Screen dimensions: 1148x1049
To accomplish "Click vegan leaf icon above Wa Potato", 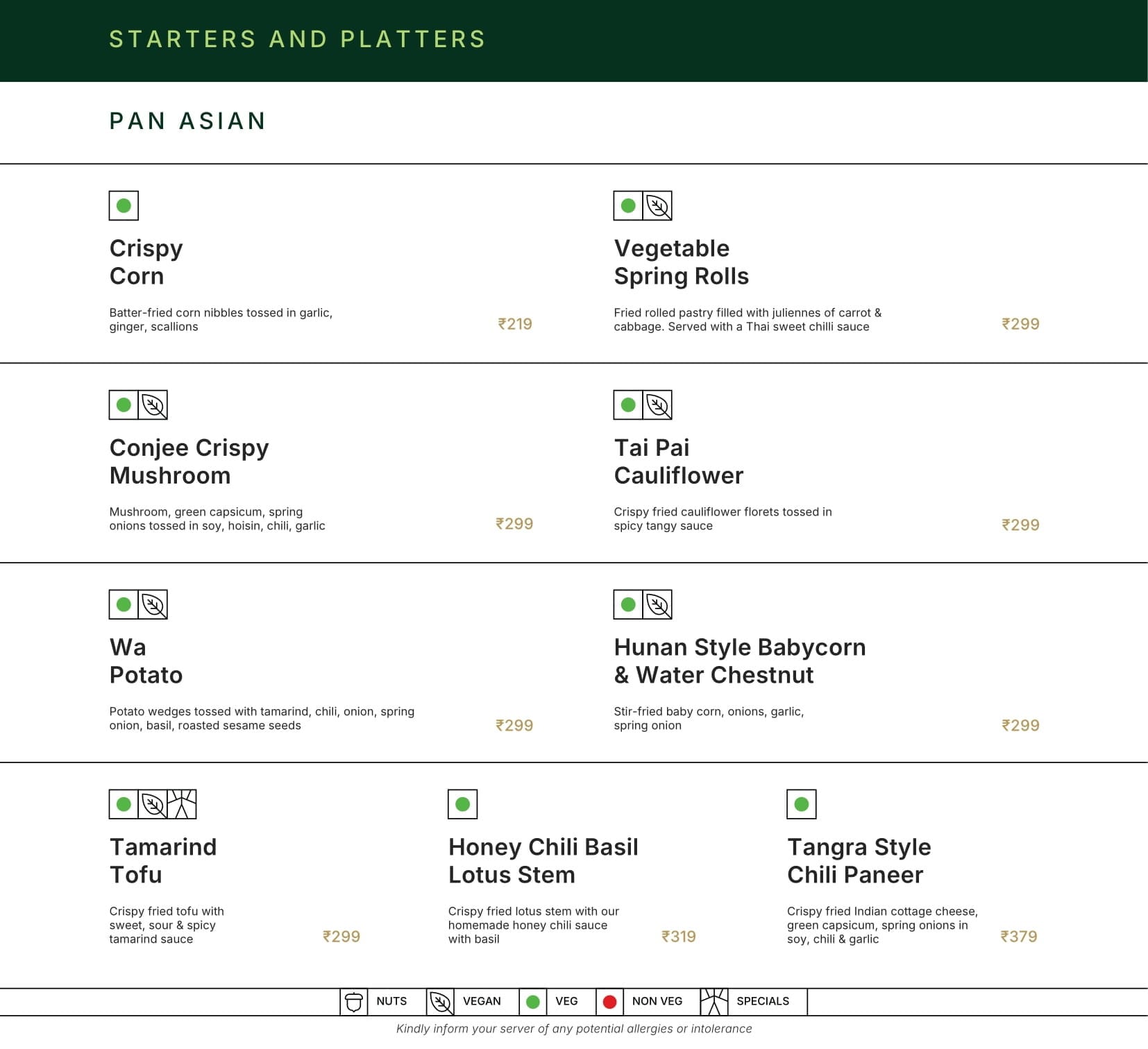I will pyautogui.click(x=153, y=605).
